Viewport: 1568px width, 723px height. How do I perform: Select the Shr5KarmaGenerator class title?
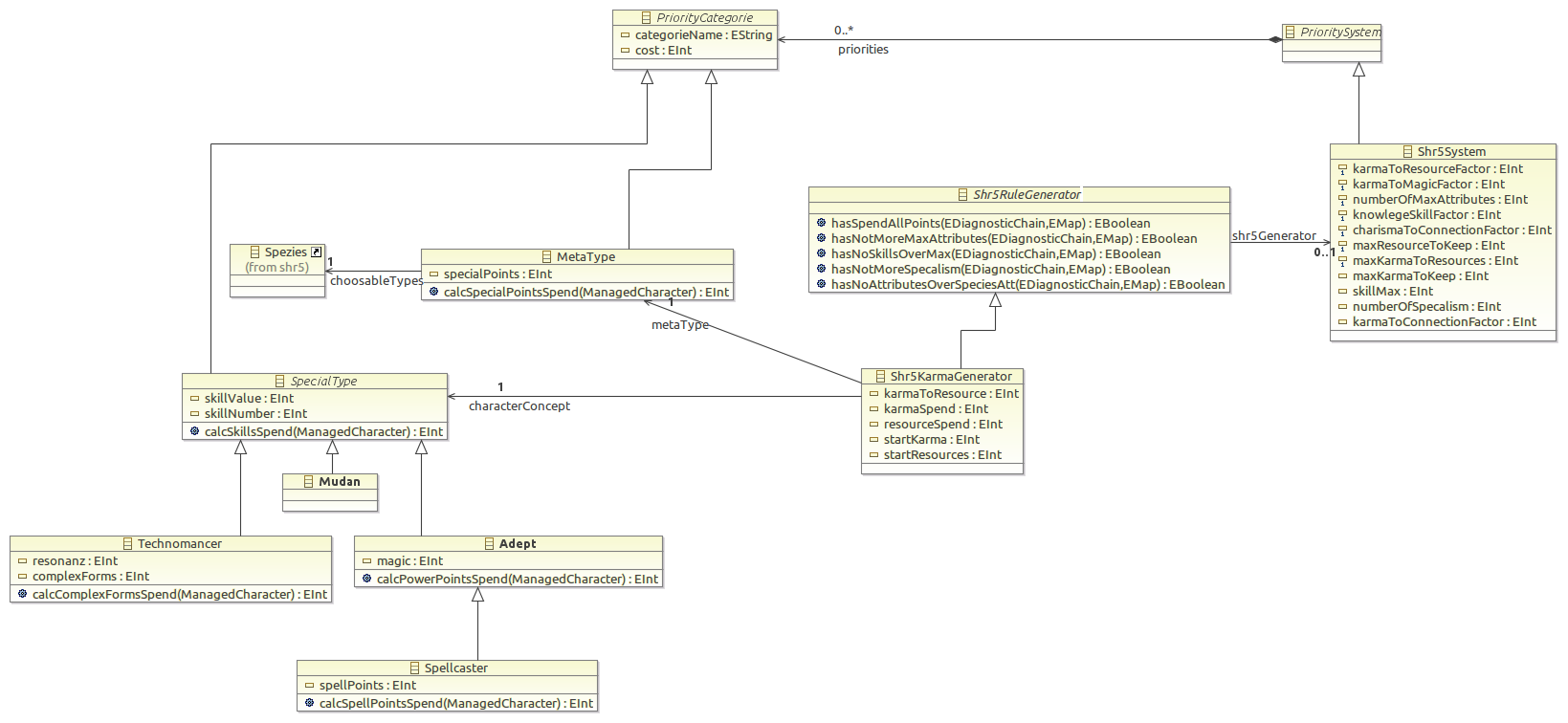click(951, 377)
